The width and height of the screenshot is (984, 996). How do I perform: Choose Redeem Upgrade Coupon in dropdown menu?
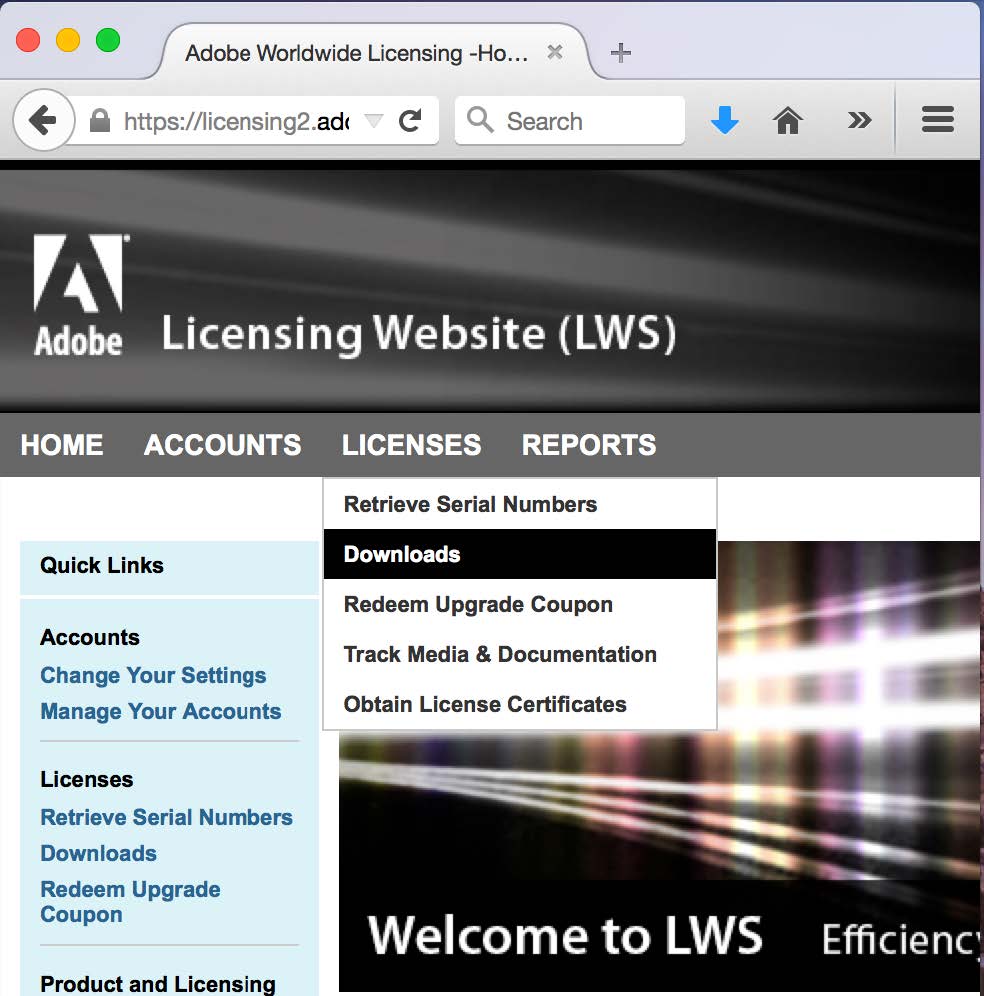coord(520,604)
